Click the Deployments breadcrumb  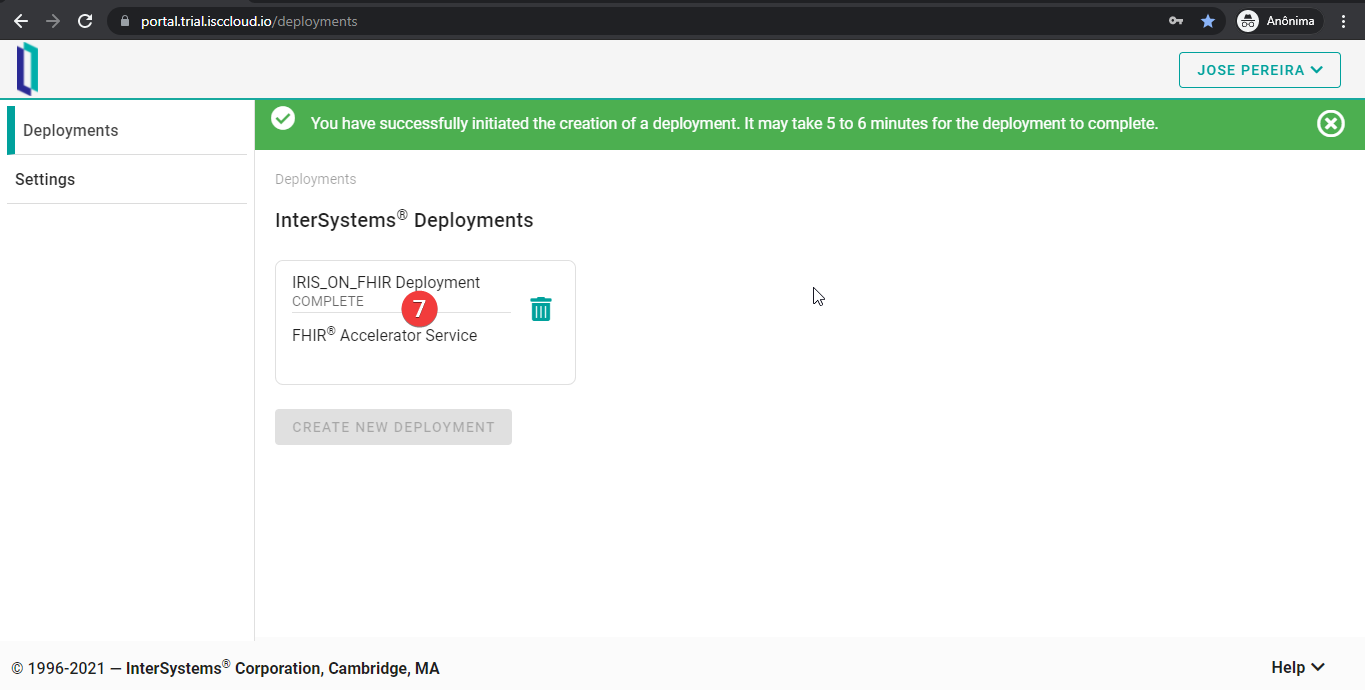pos(316,179)
